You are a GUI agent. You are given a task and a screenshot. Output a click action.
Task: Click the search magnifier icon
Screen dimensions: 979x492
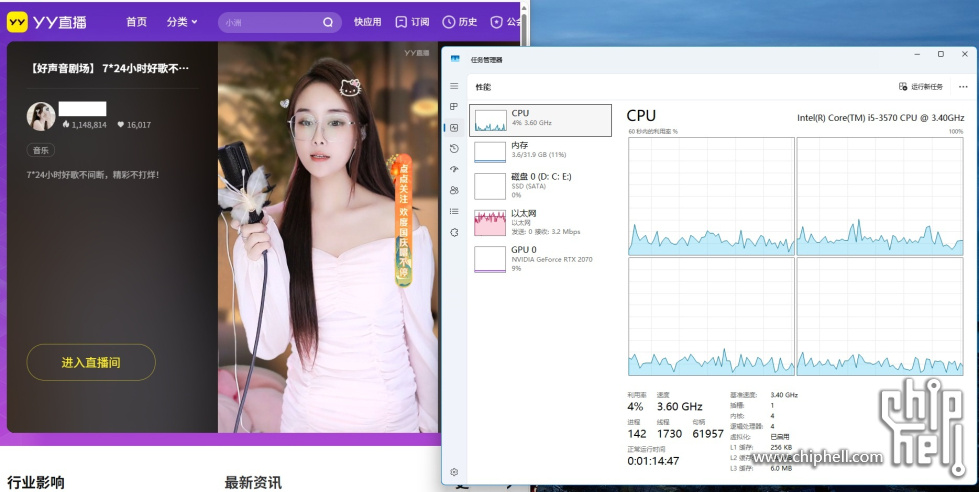tap(328, 22)
